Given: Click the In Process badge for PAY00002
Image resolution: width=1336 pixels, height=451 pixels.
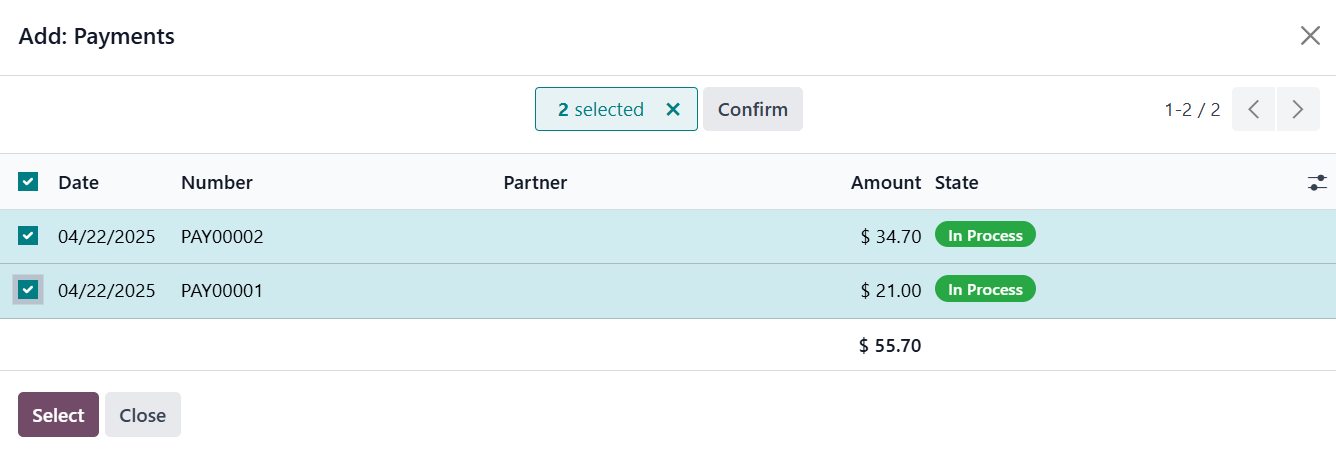Looking at the screenshot, I should click(x=985, y=236).
